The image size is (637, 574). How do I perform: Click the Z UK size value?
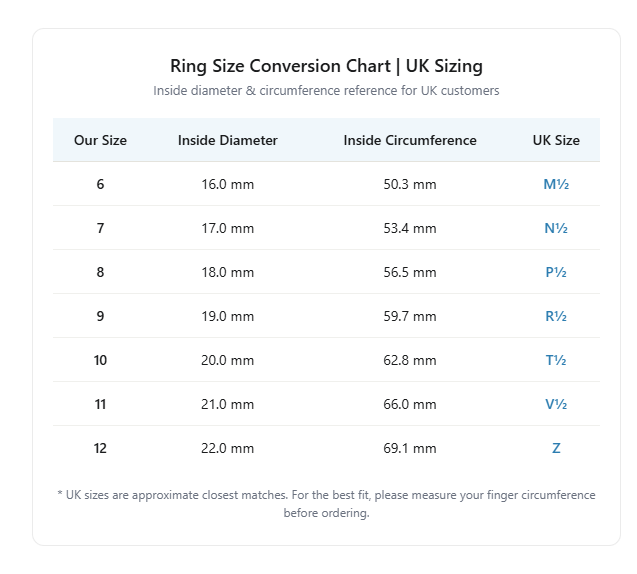pos(556,448)
